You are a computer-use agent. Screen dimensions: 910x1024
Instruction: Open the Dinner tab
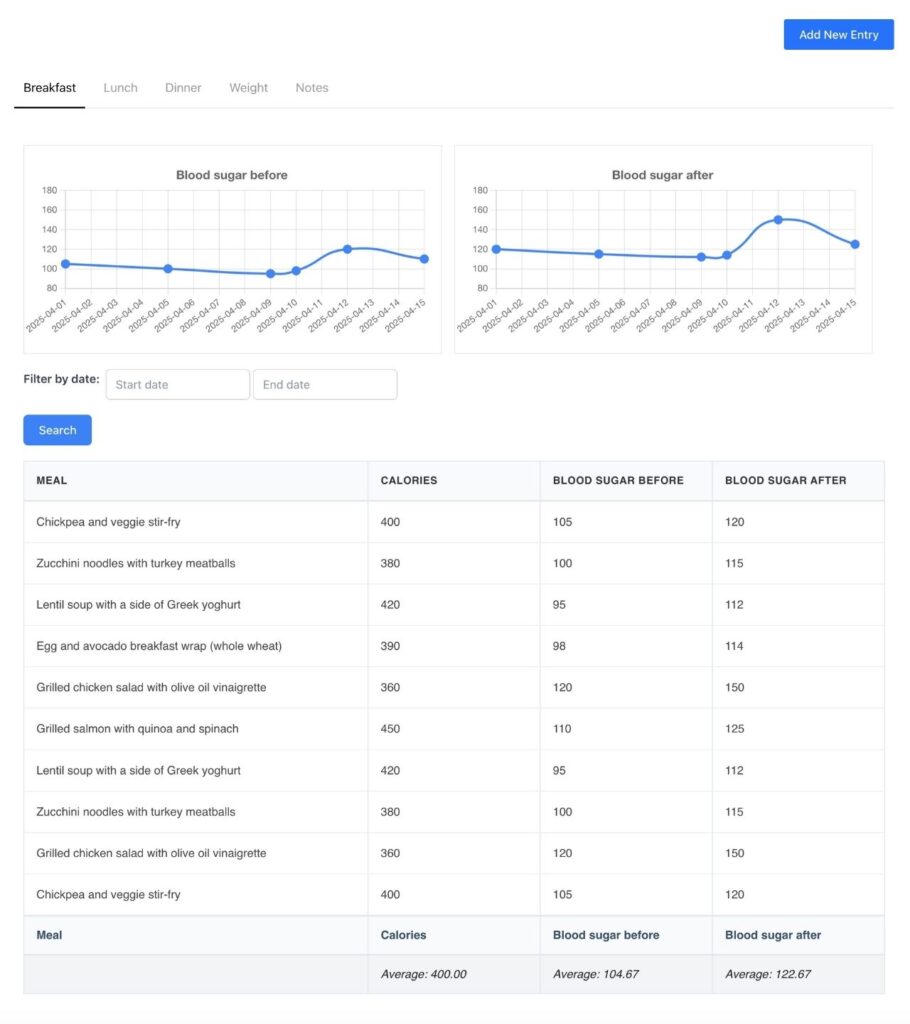183,88
